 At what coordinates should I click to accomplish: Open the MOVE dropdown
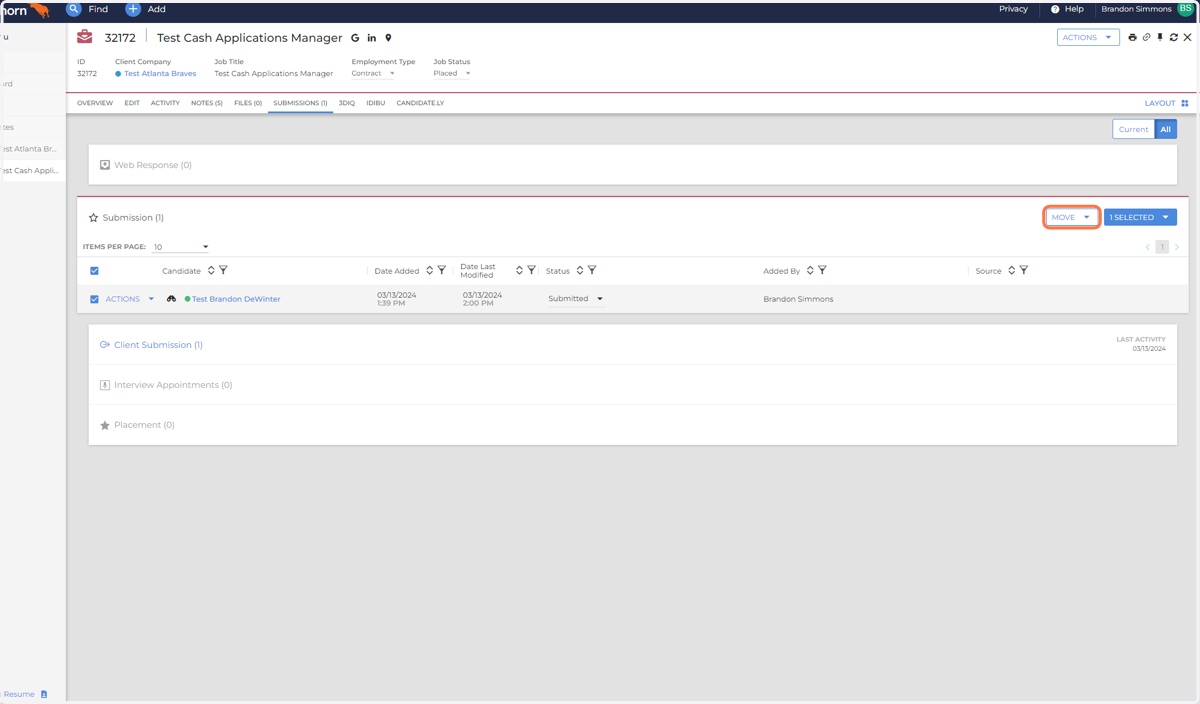pos(1072,217)
